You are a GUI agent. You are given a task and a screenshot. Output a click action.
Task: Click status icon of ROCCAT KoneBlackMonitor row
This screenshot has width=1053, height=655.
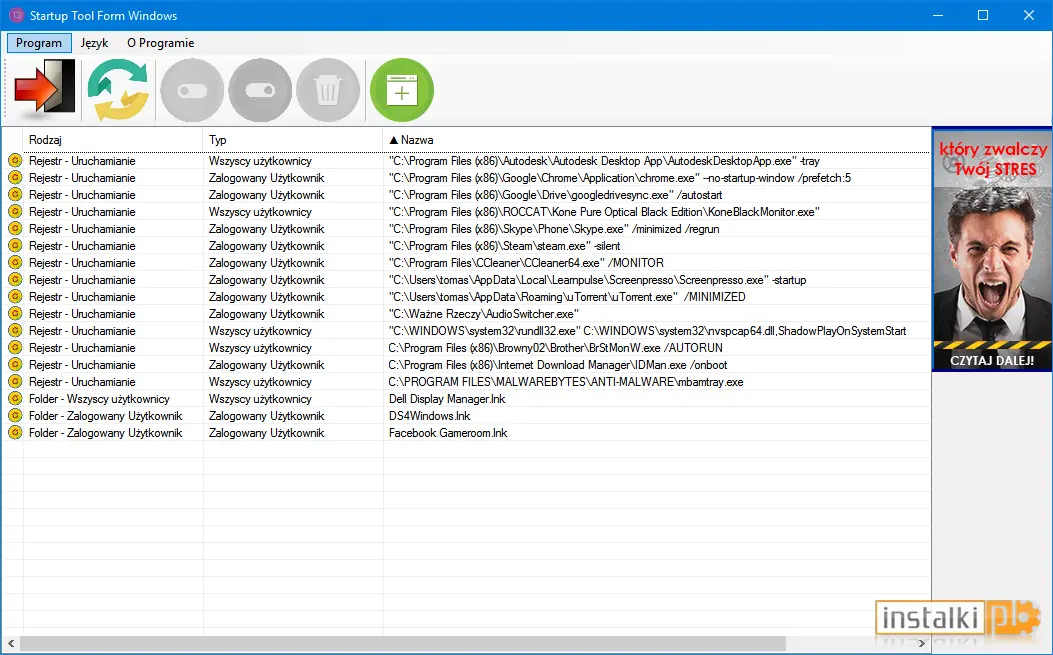point(15,212)
